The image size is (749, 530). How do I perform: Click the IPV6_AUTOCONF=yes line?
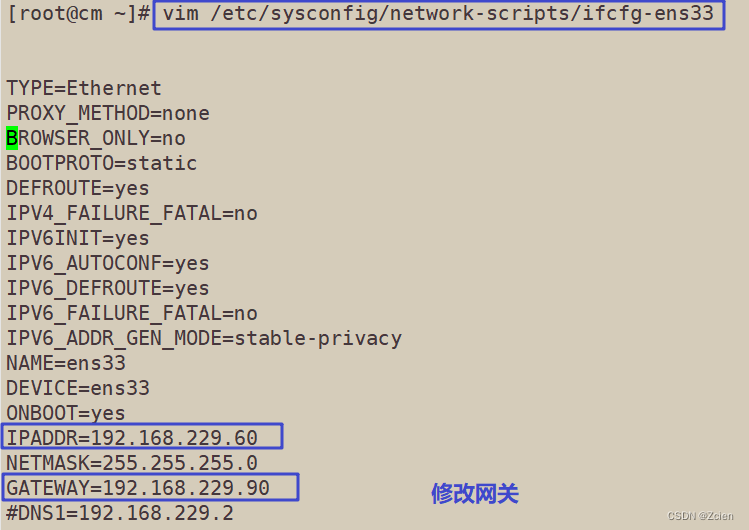coord(108,264)
